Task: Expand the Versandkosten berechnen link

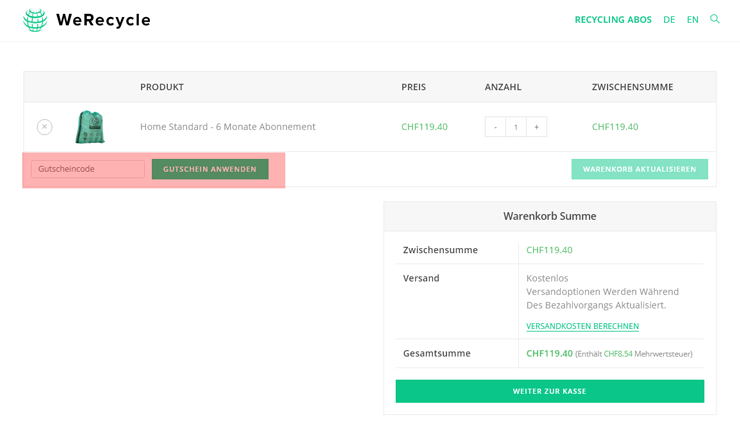Action: pos(582,326)
